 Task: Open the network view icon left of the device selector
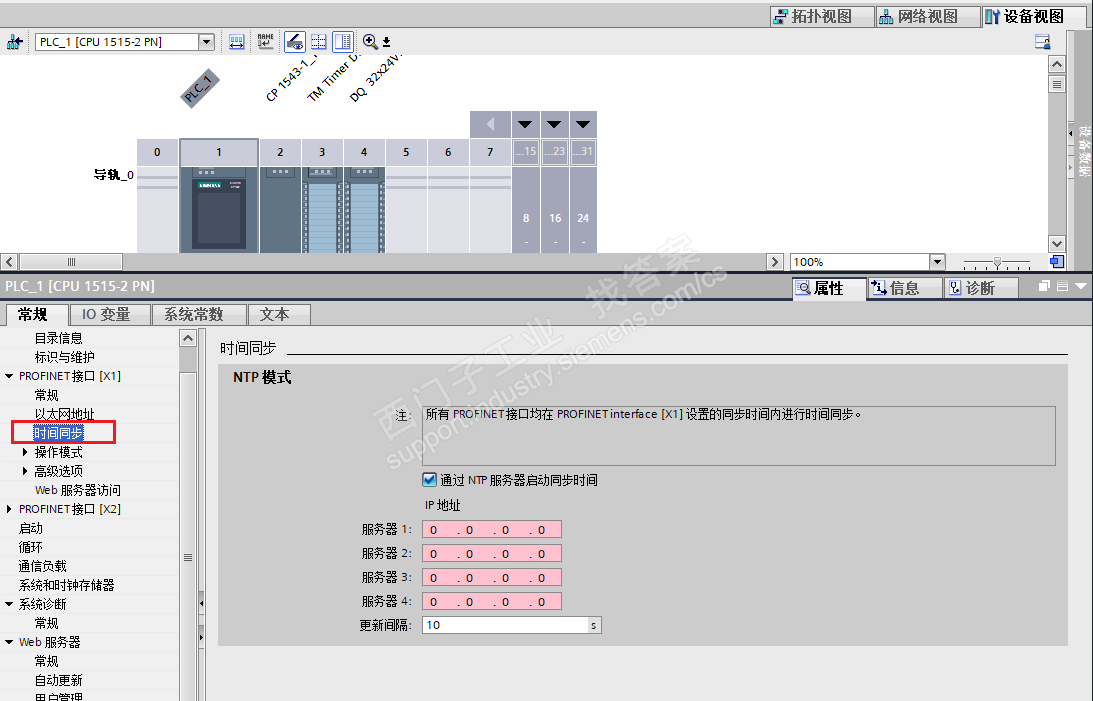pos(14,42)
